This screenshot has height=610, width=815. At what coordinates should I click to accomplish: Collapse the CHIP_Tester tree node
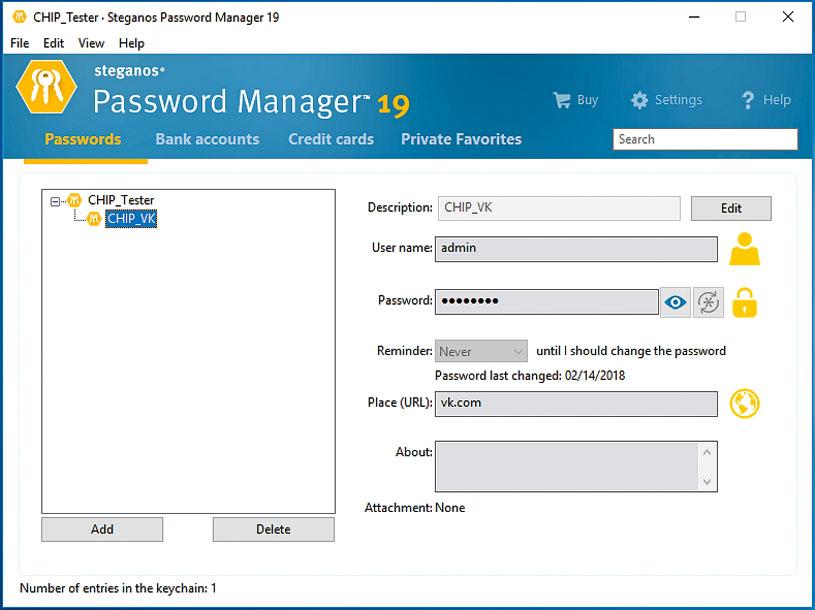pos(56,200)
